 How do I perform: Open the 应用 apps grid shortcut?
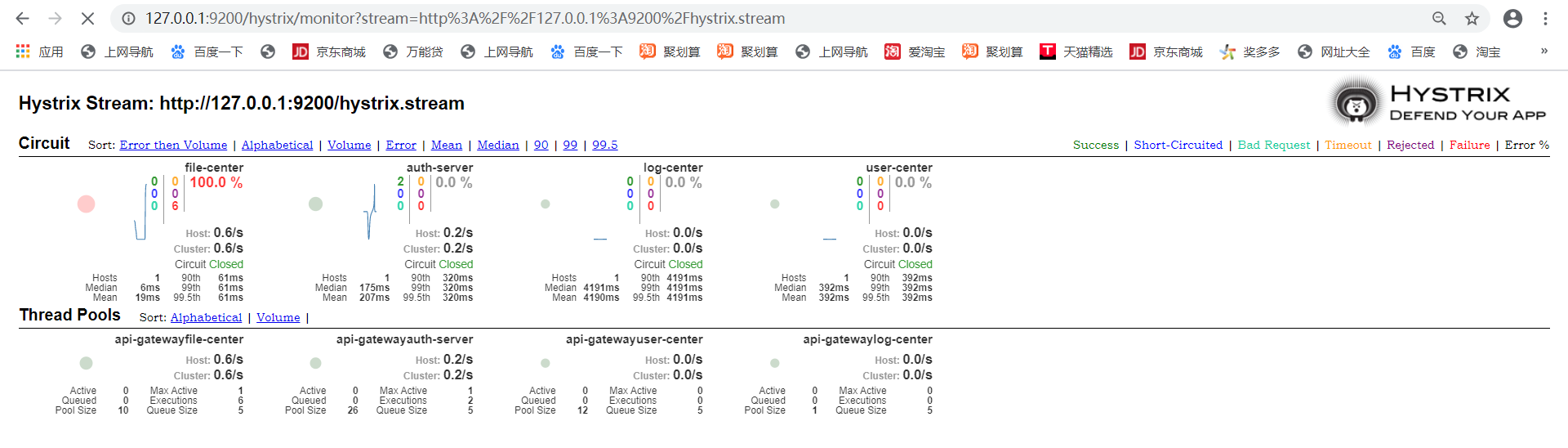click(x=39, y=52)
